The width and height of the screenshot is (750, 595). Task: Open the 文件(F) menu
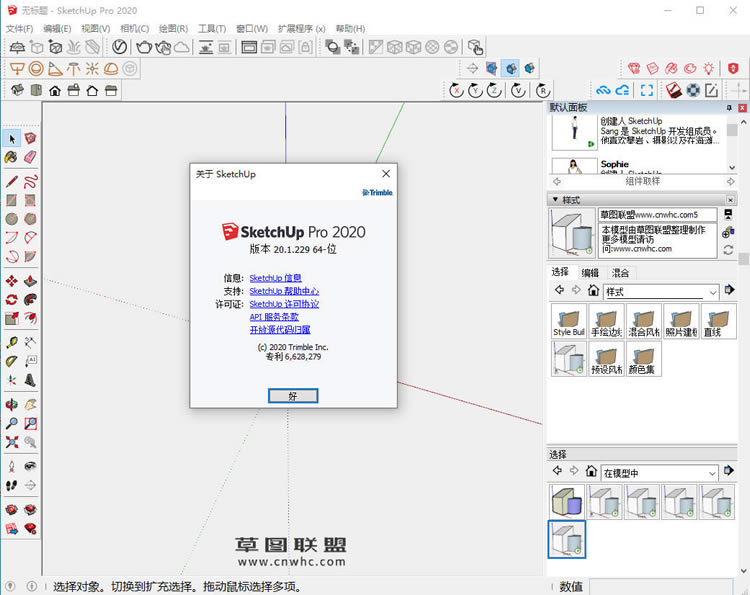pyautogui.click(x=20, y=29)
